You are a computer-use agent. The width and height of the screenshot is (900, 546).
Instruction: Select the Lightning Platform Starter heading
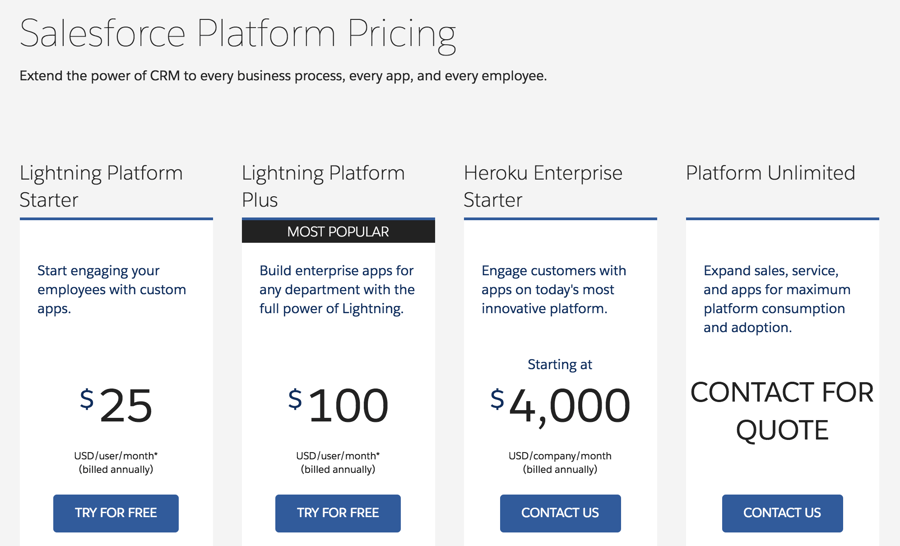pyautogui.click(x=101, y=186)
